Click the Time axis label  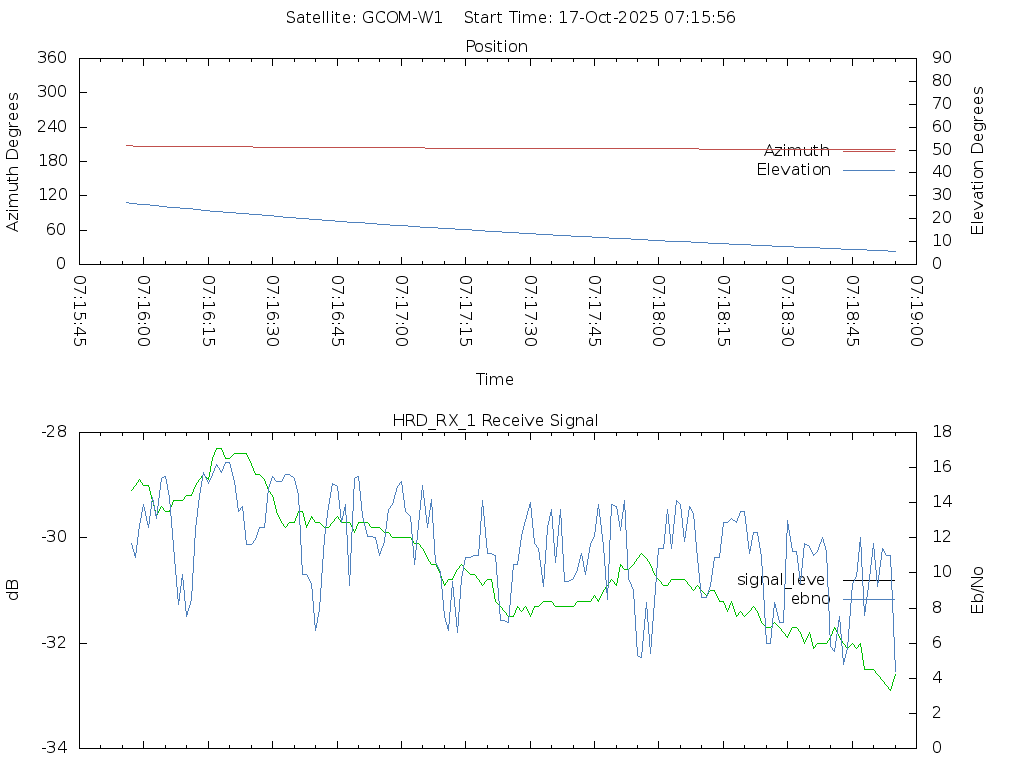pyautogui.click(x=495, y=379)
